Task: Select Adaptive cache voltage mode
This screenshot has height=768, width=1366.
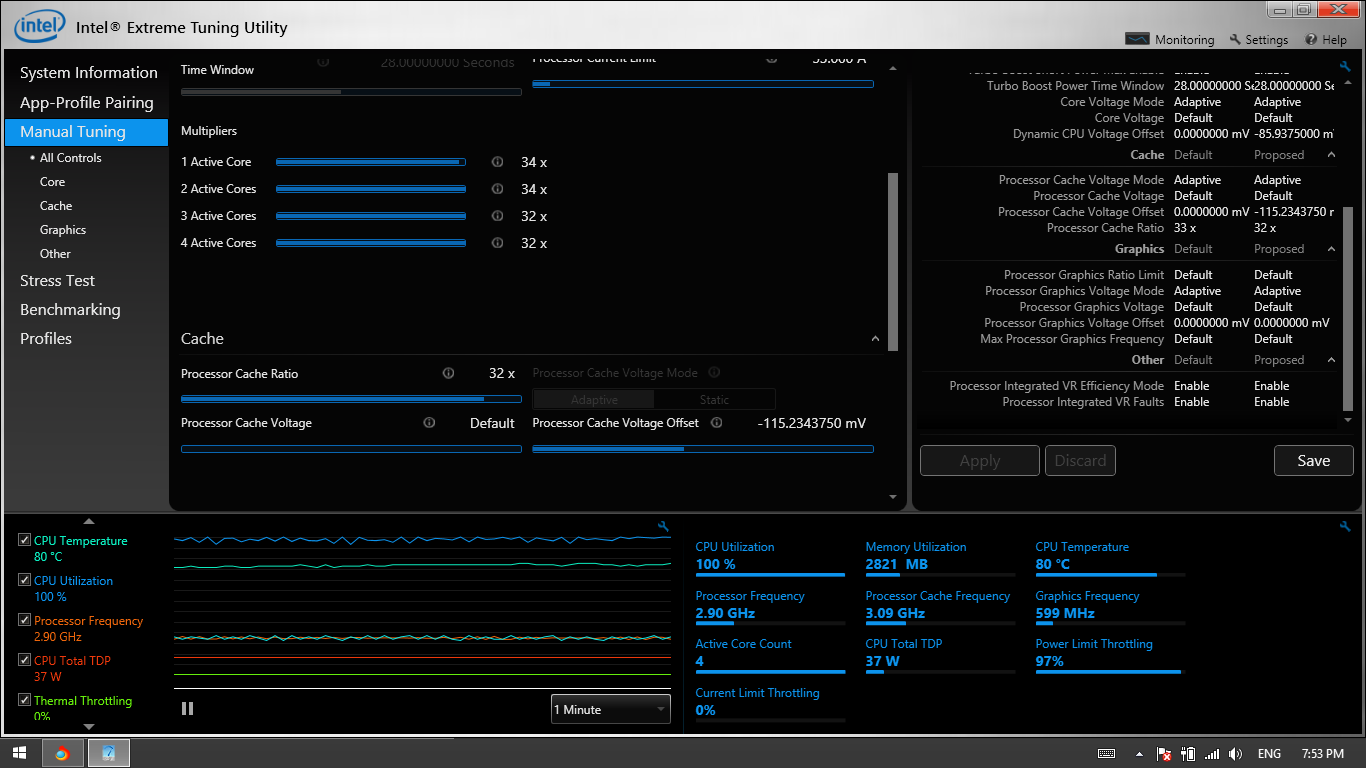Action: pos(594,399)
